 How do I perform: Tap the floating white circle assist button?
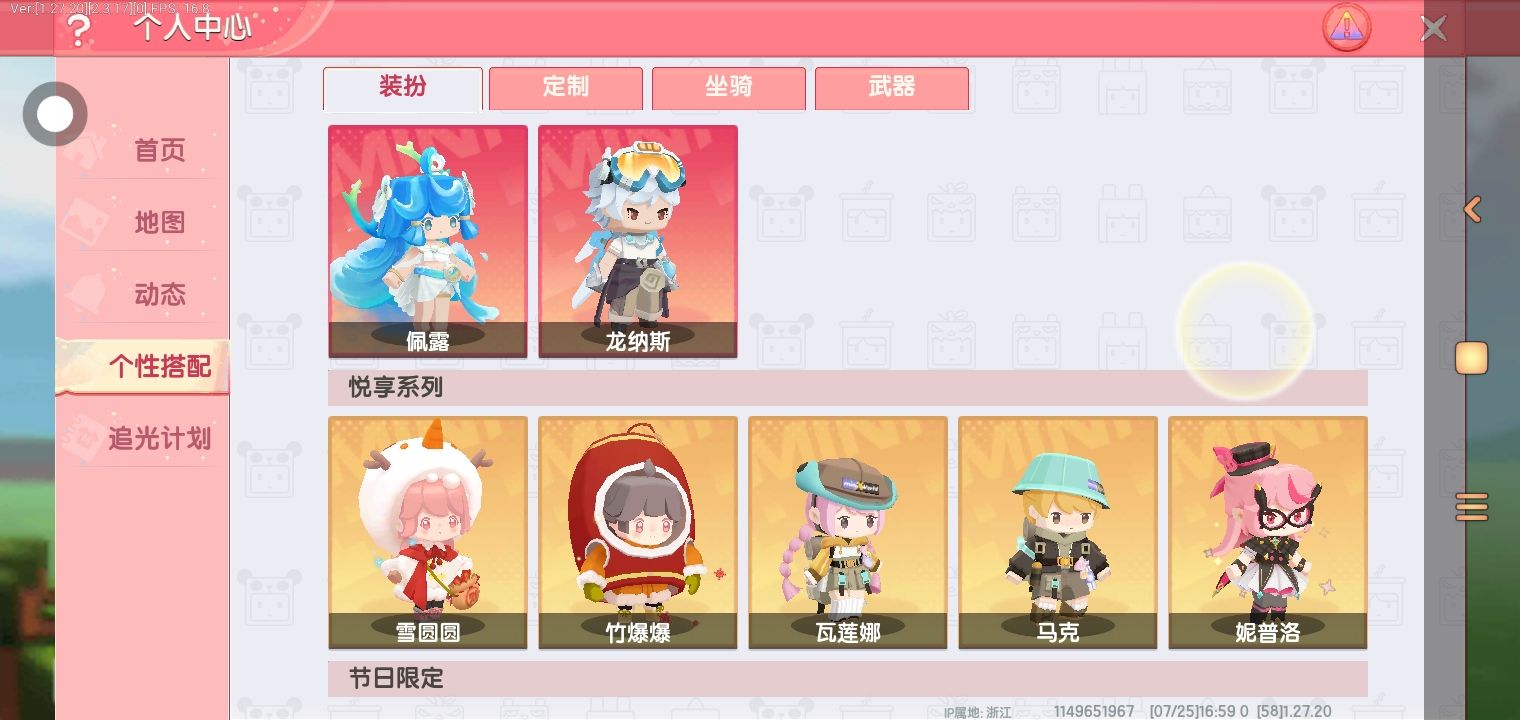55,114
